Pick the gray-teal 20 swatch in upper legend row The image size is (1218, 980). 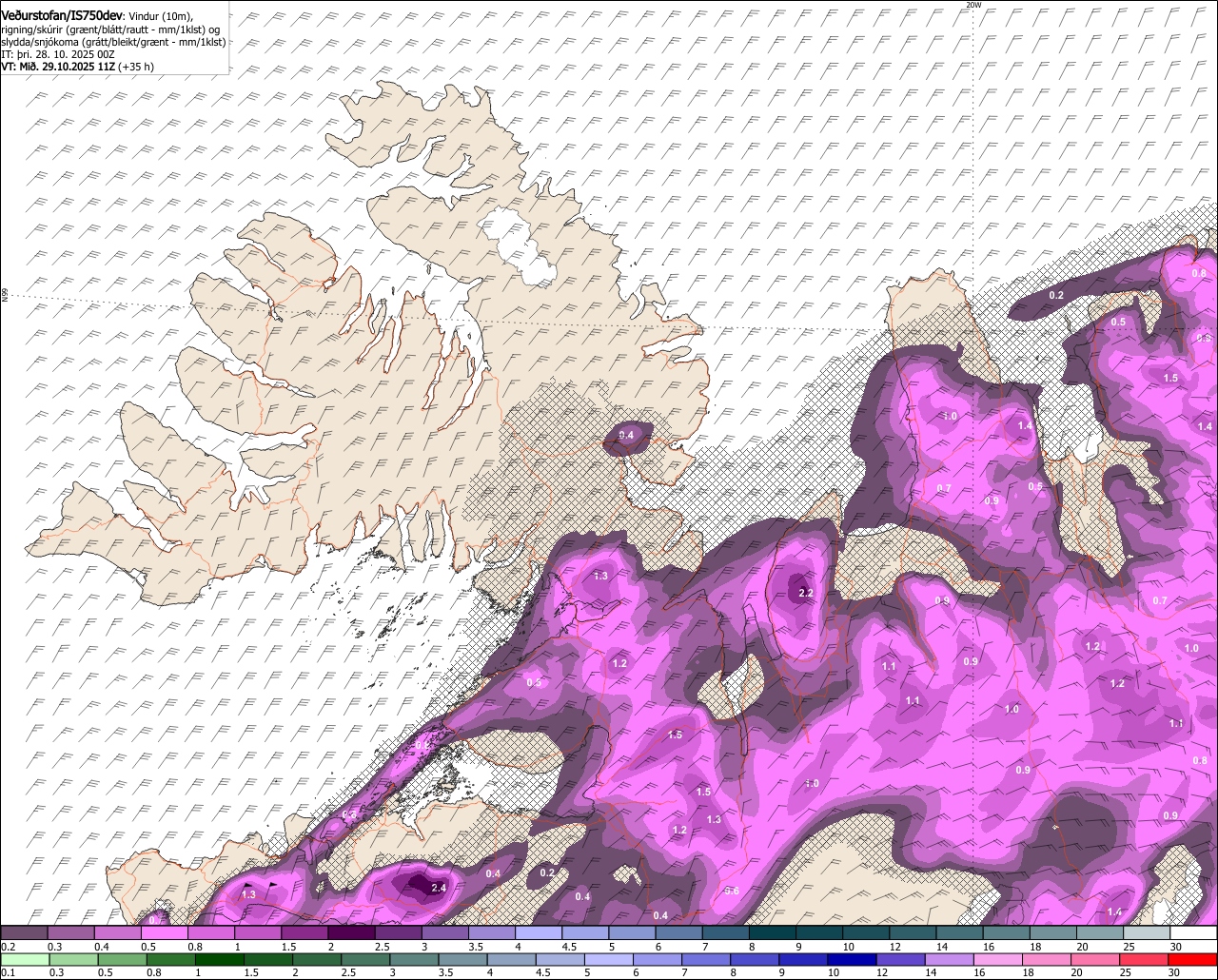(1099, 932)
